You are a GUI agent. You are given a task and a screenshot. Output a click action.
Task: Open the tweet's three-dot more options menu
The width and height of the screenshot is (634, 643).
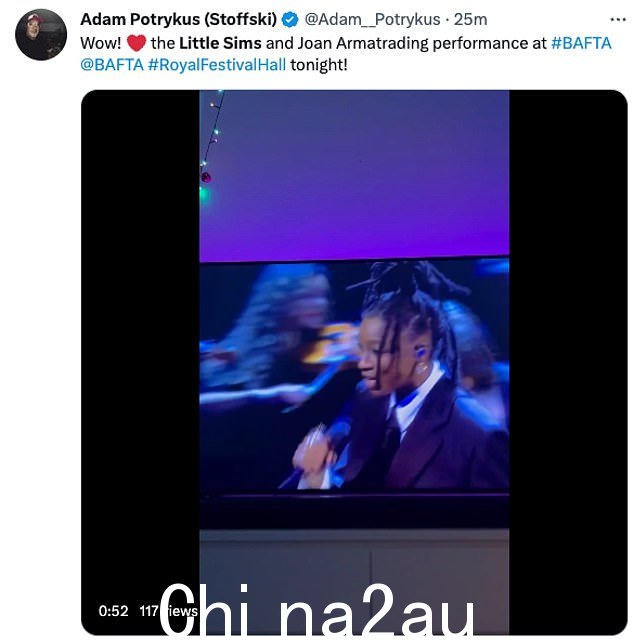(618, 20)
